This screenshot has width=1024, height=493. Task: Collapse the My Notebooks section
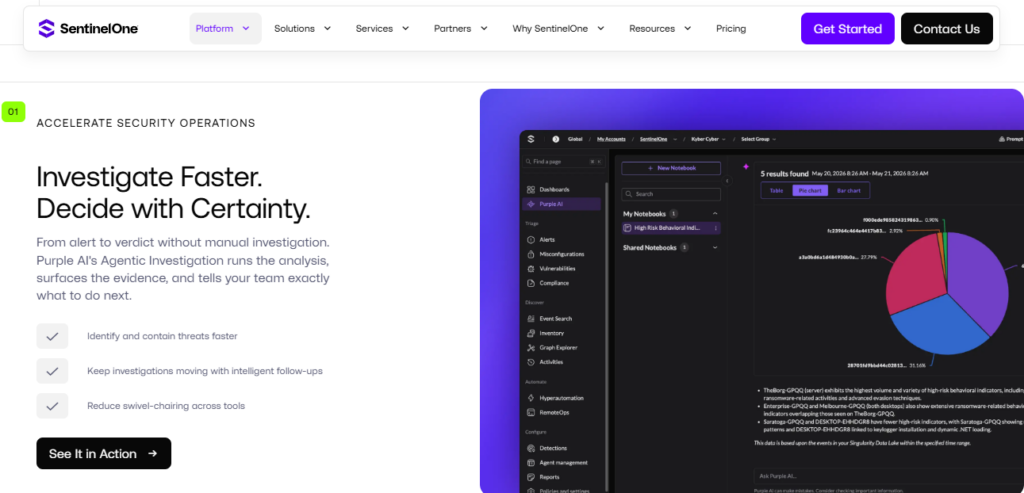pos(714,214)
